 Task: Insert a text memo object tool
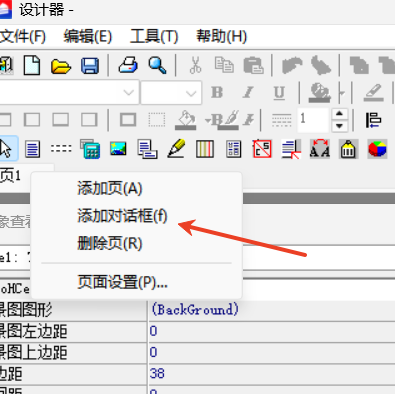tap(33, 149)
